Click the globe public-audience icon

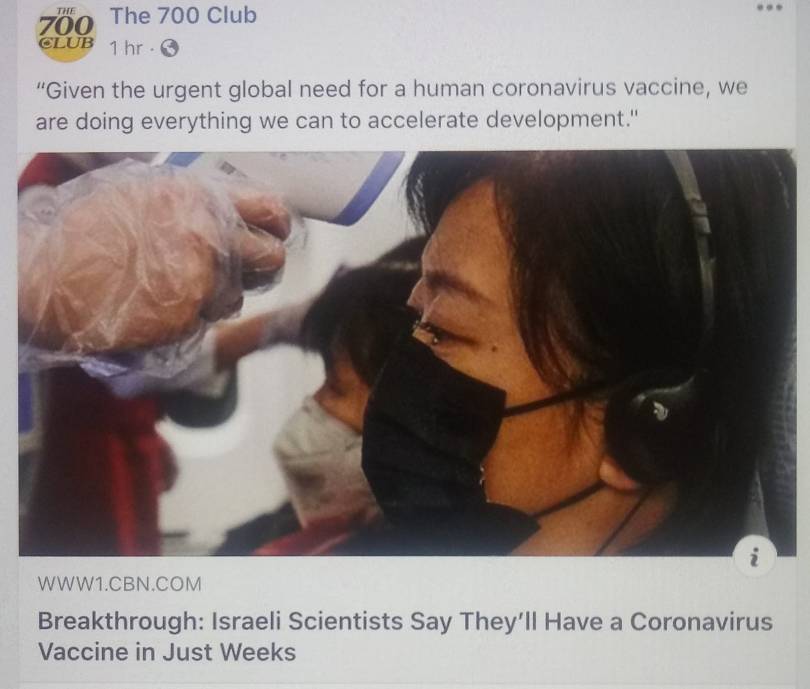pos(169,49)
